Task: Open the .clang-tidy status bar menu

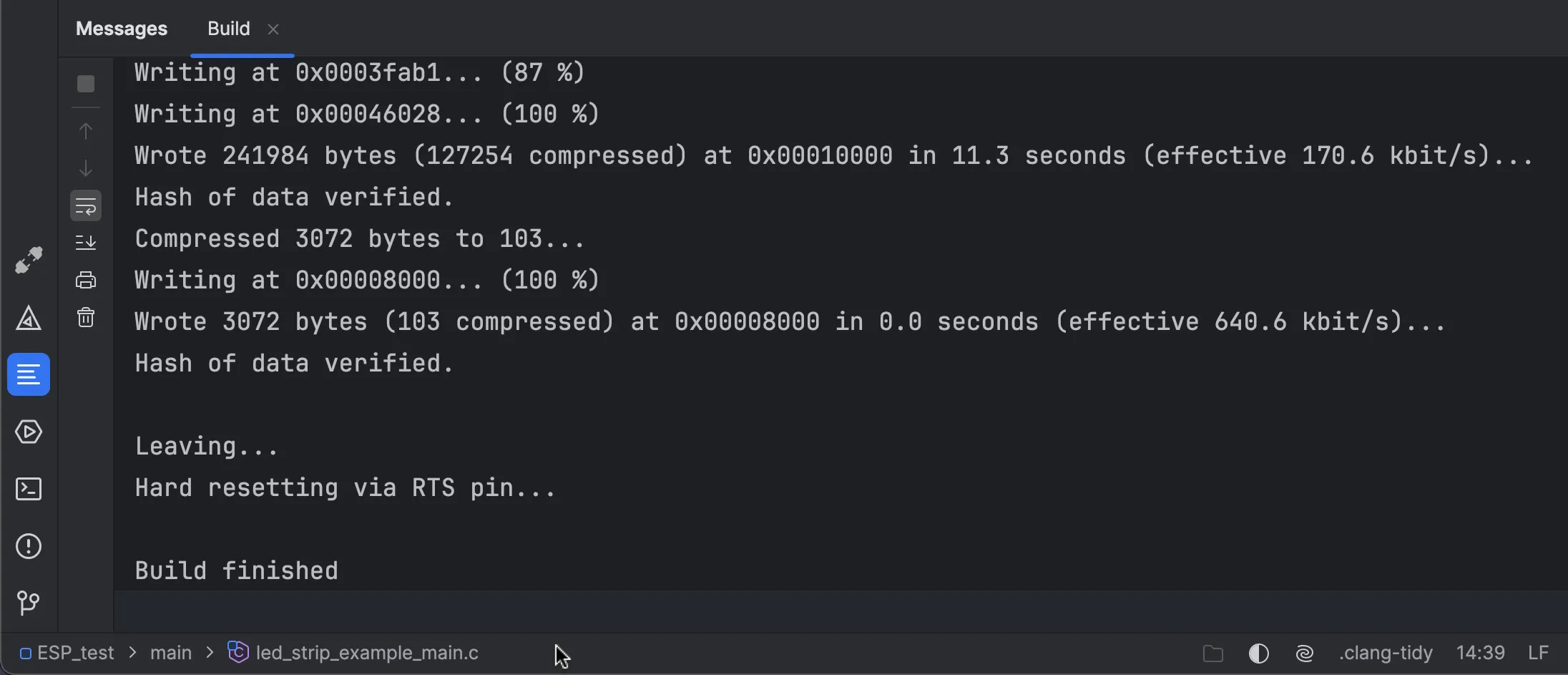Action: coord(1386,653)
